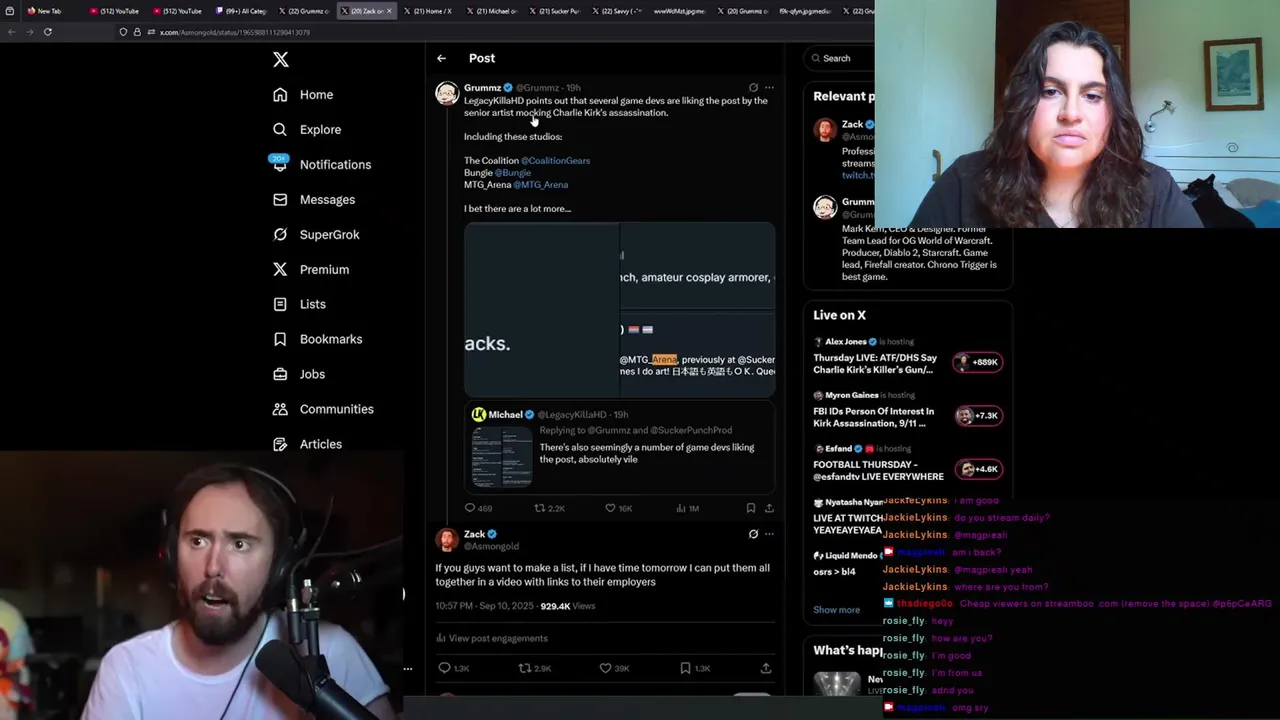
Task: Open the Michael @LegacyKillaHD quoted post header
Action: pyautogui.click(x=550, y=414)
